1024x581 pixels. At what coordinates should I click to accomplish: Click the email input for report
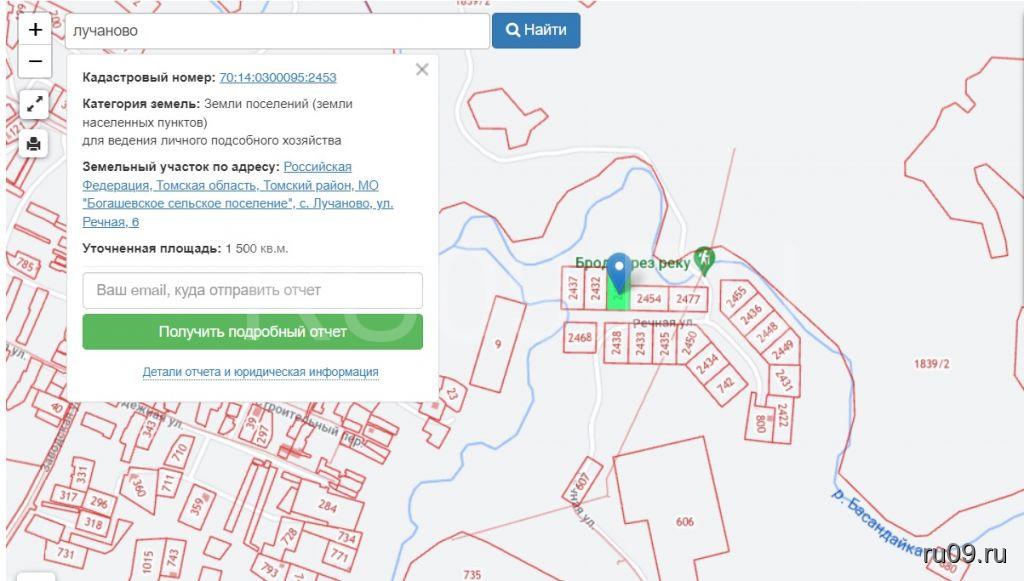(x=252, y=290)
